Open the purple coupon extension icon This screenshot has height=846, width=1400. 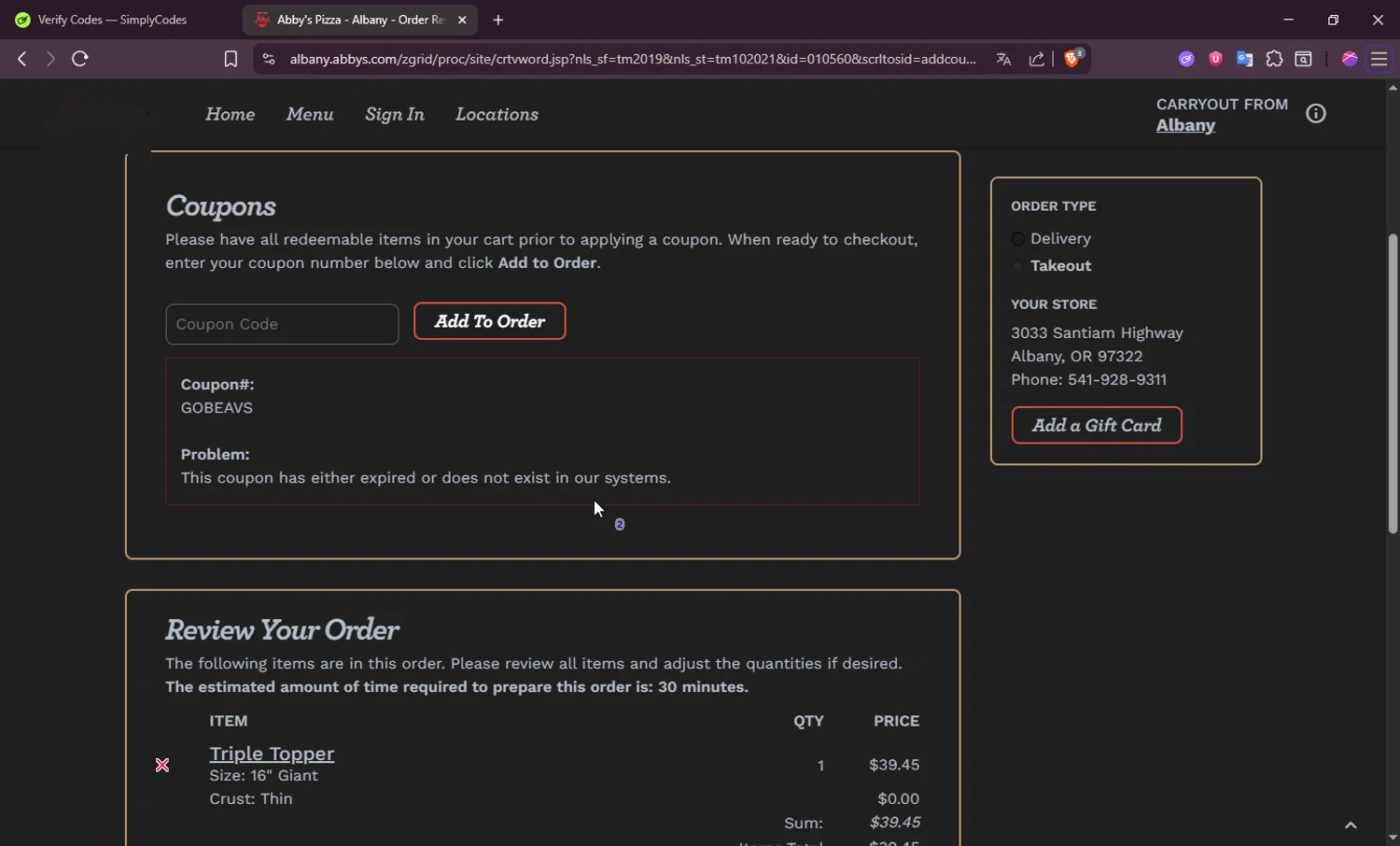pos(1186,59)
